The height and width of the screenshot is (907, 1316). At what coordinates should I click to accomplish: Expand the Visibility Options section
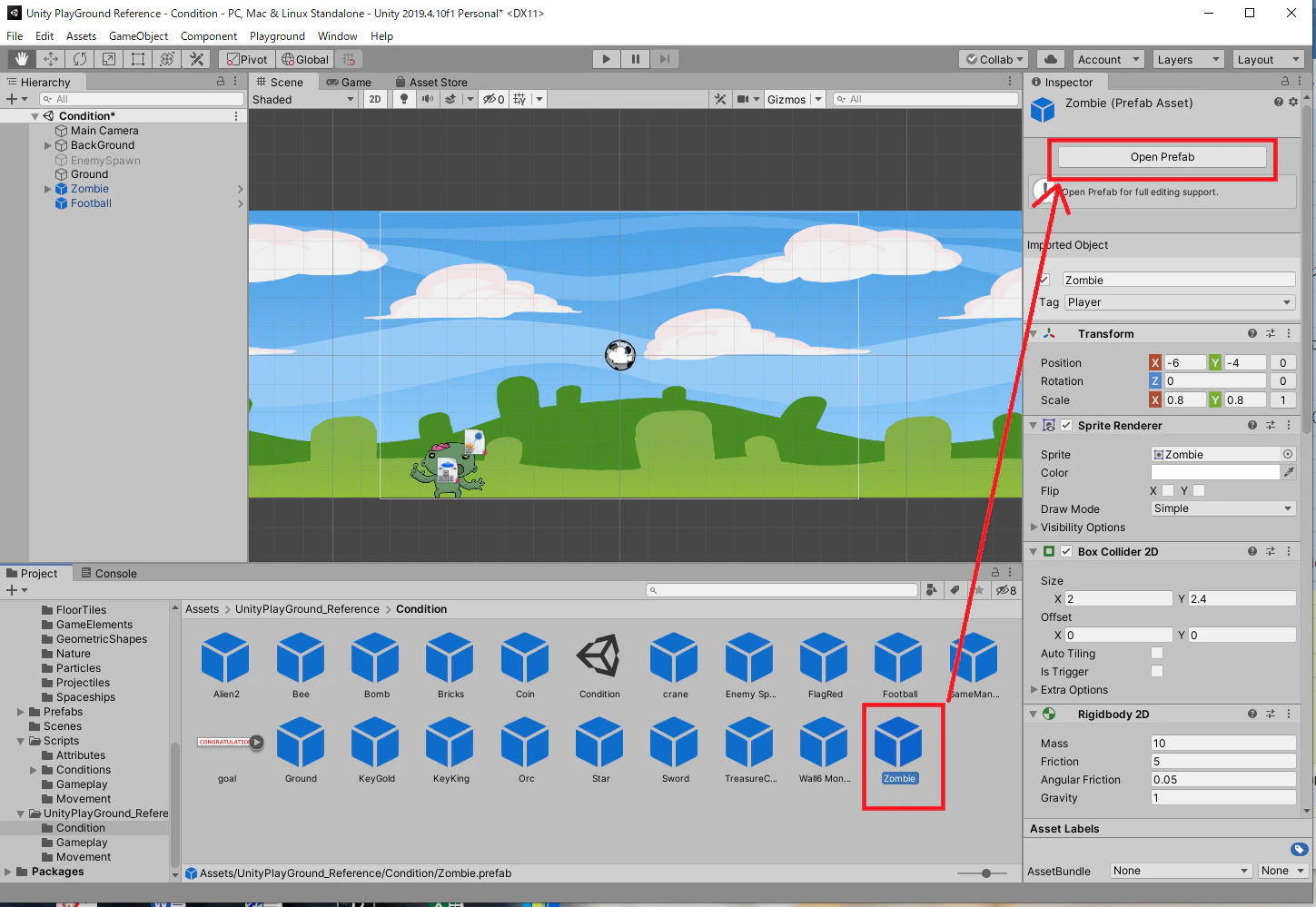[x=1034, y=527]
